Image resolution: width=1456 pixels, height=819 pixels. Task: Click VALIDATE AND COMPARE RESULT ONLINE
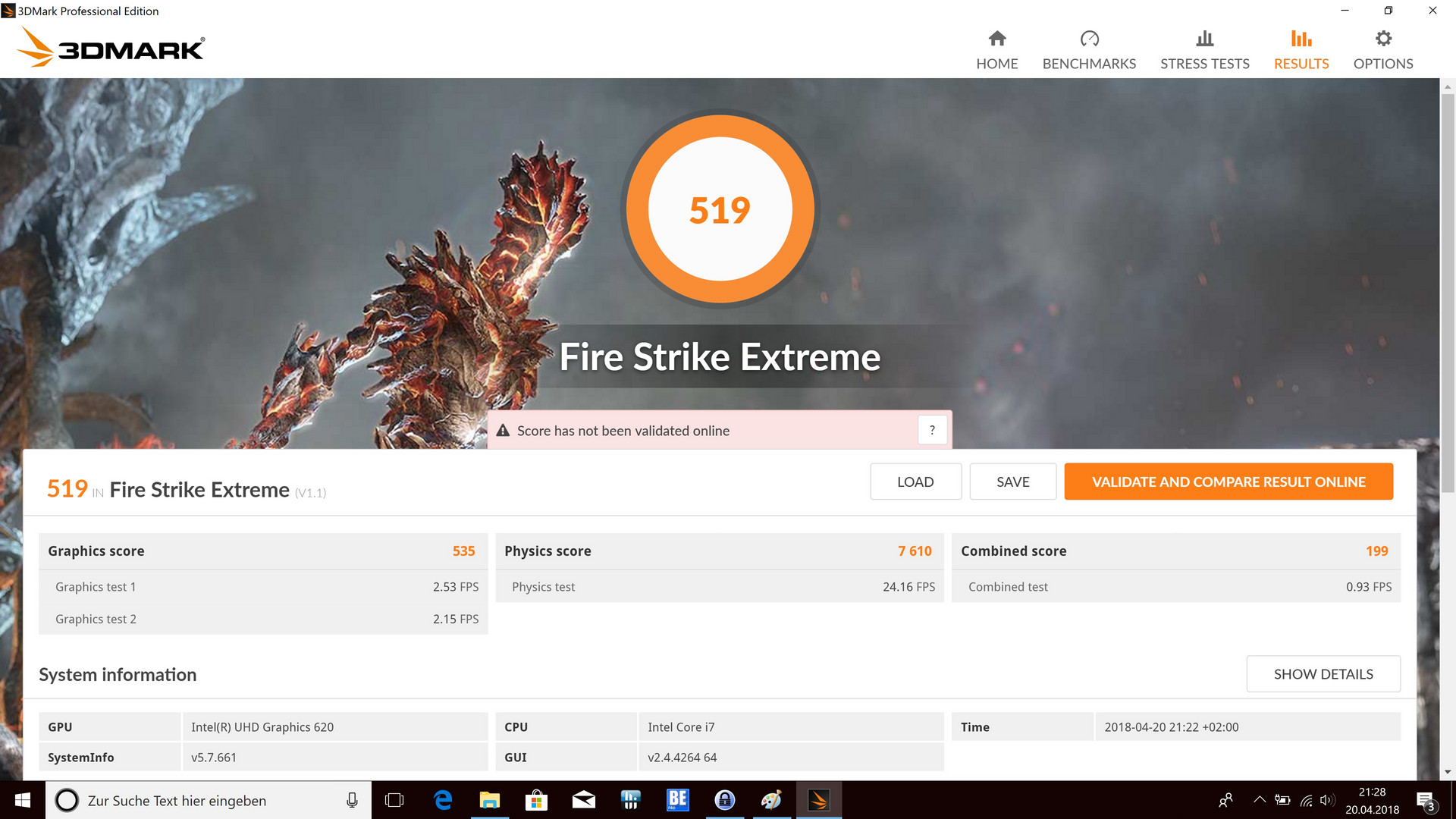(1228, 482)
